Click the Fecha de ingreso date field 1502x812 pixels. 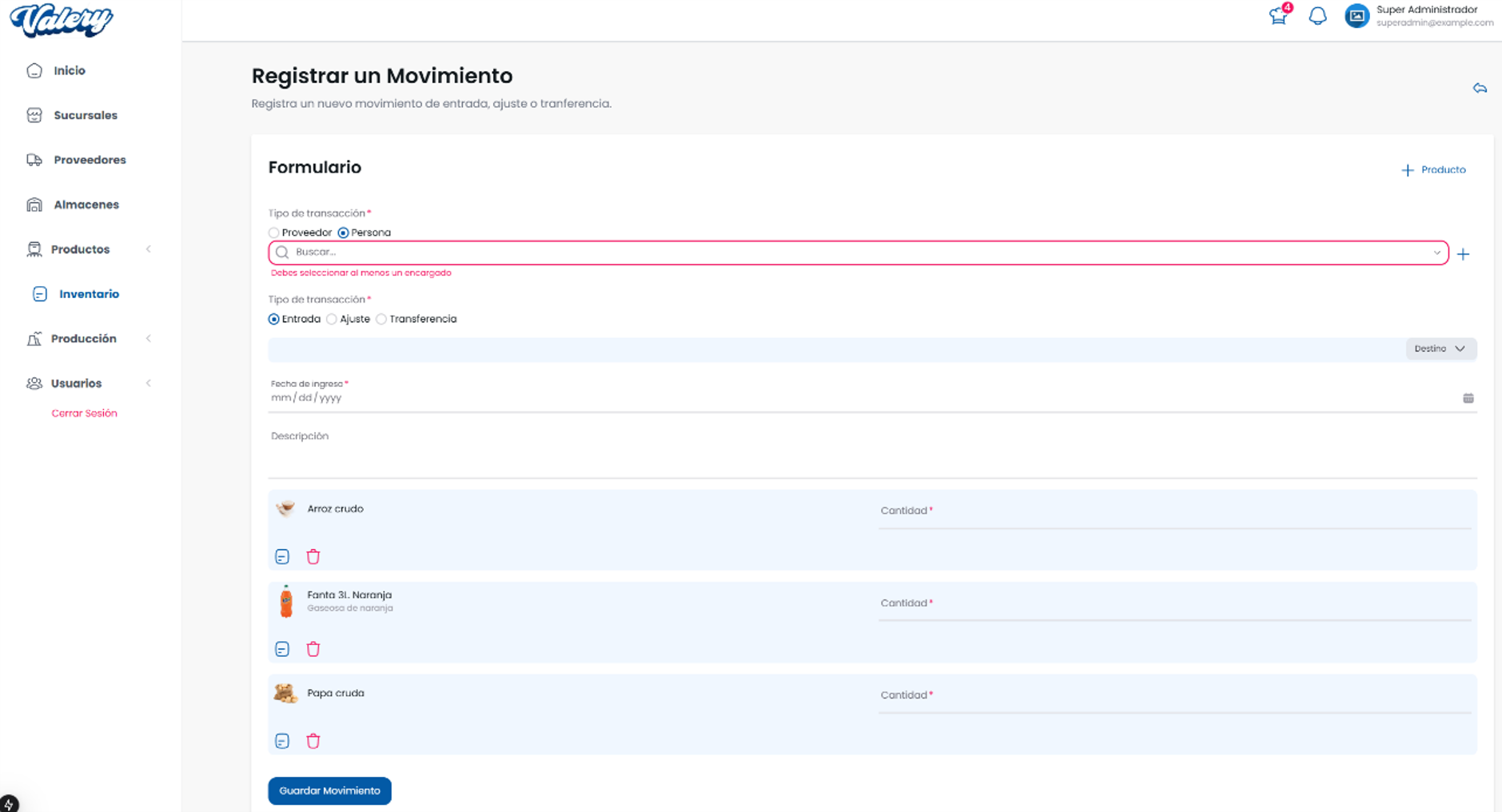872,398
